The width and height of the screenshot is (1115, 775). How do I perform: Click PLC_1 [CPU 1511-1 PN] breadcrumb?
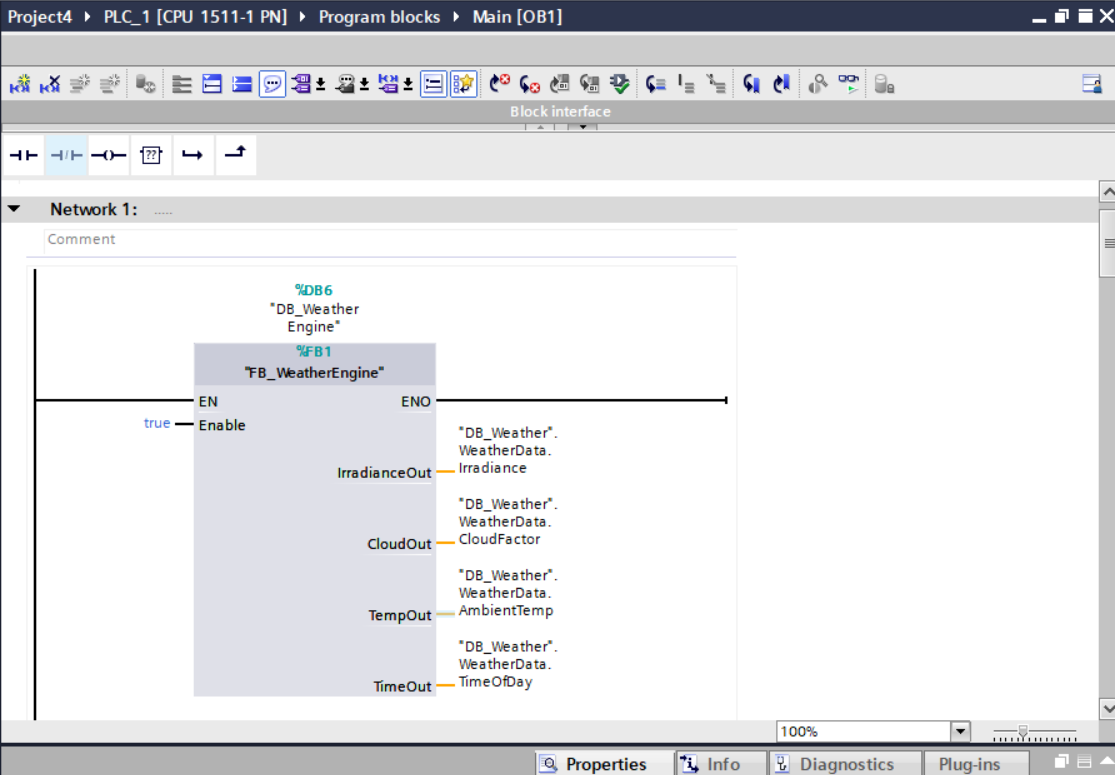[196, 17]
